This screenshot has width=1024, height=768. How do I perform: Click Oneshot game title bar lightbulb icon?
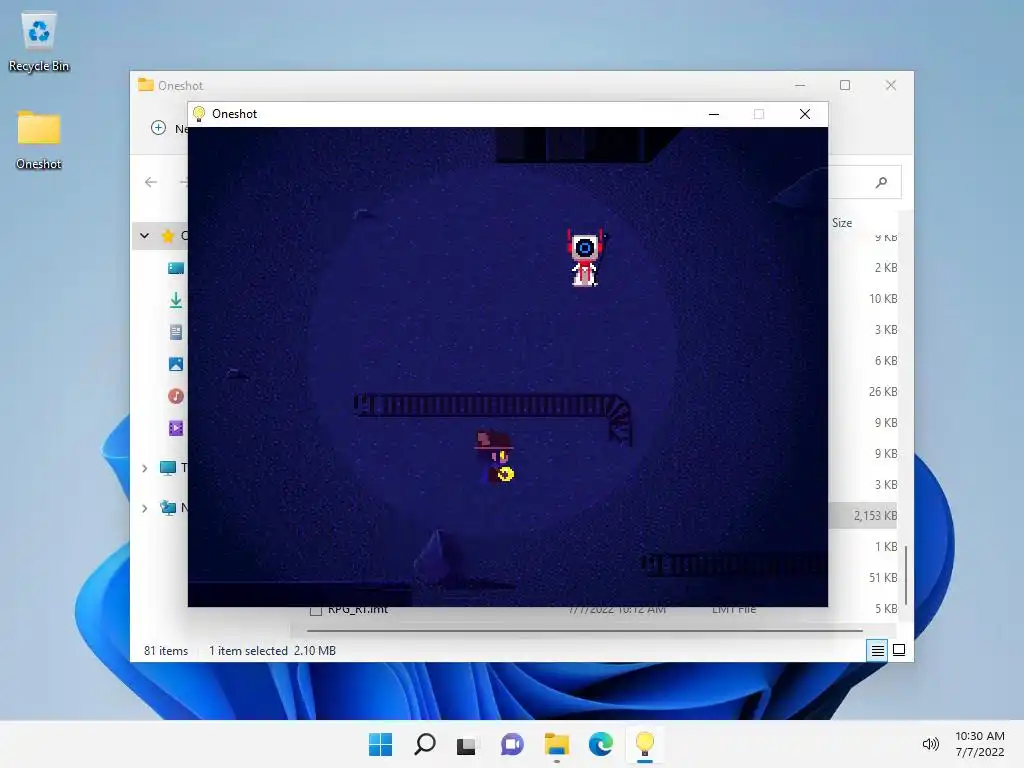click(x=199, y=114)
